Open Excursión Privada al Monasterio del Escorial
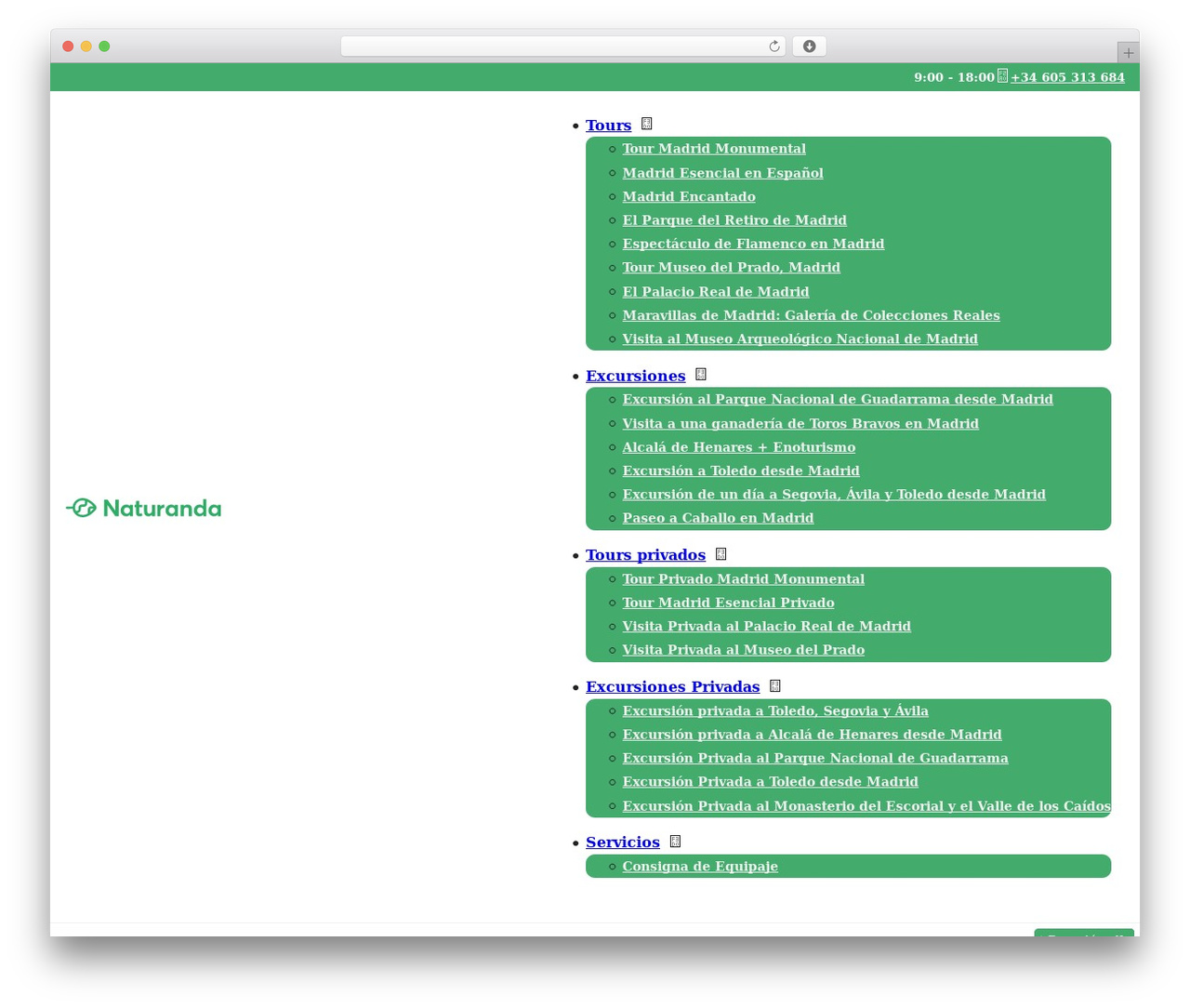The image size is (1190, 1008). point(866,806)
